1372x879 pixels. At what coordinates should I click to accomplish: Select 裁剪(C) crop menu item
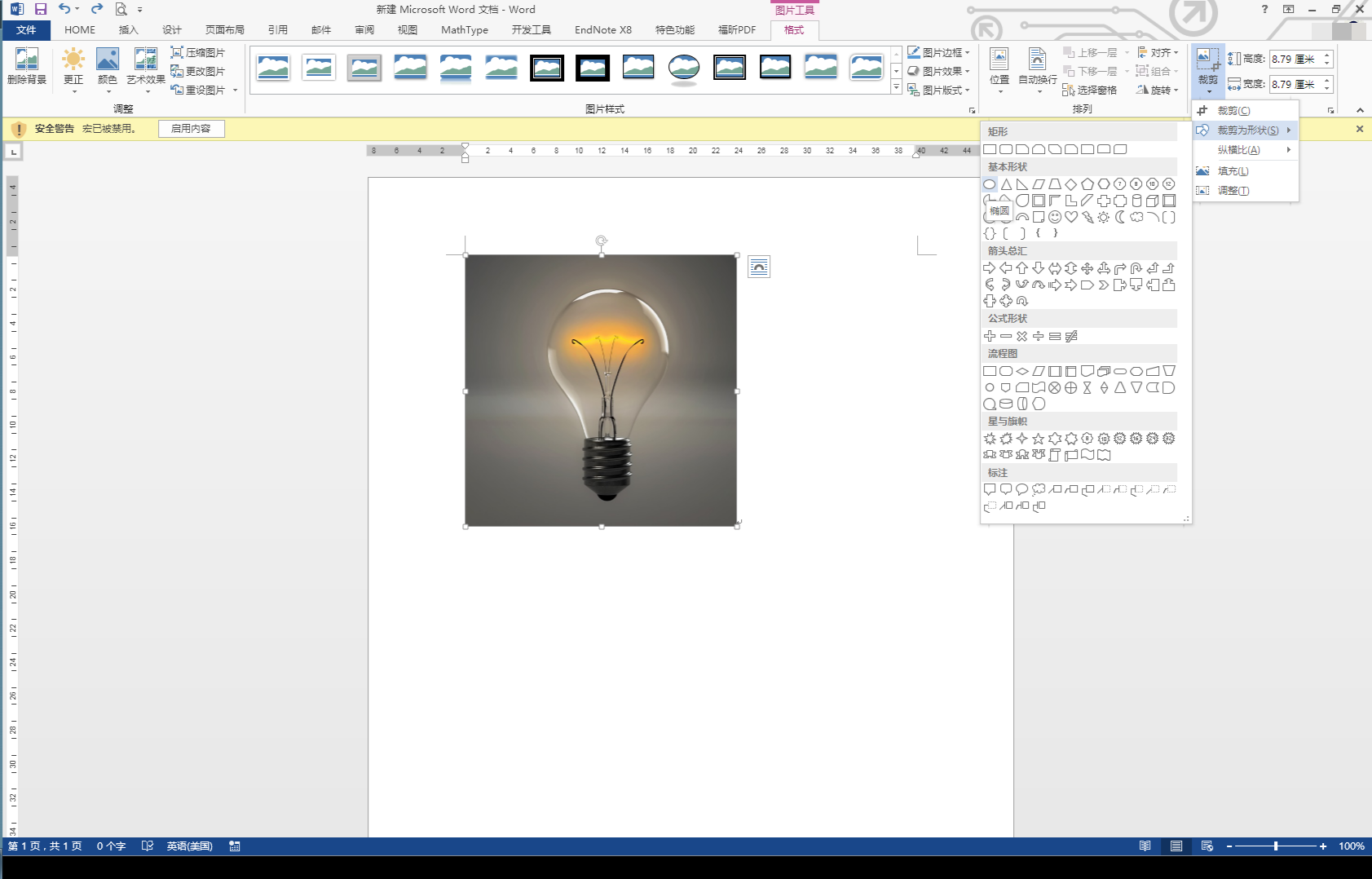[x=1246, y=110]
